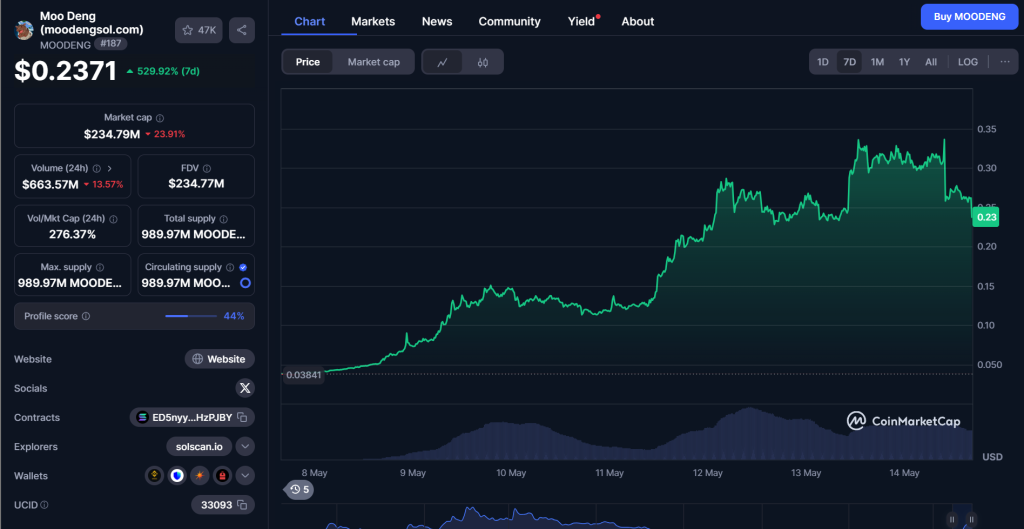Copy the ED5nyy...HzPJBY contract address
The width and height of the screenshot is (1024, 529).
242,417
